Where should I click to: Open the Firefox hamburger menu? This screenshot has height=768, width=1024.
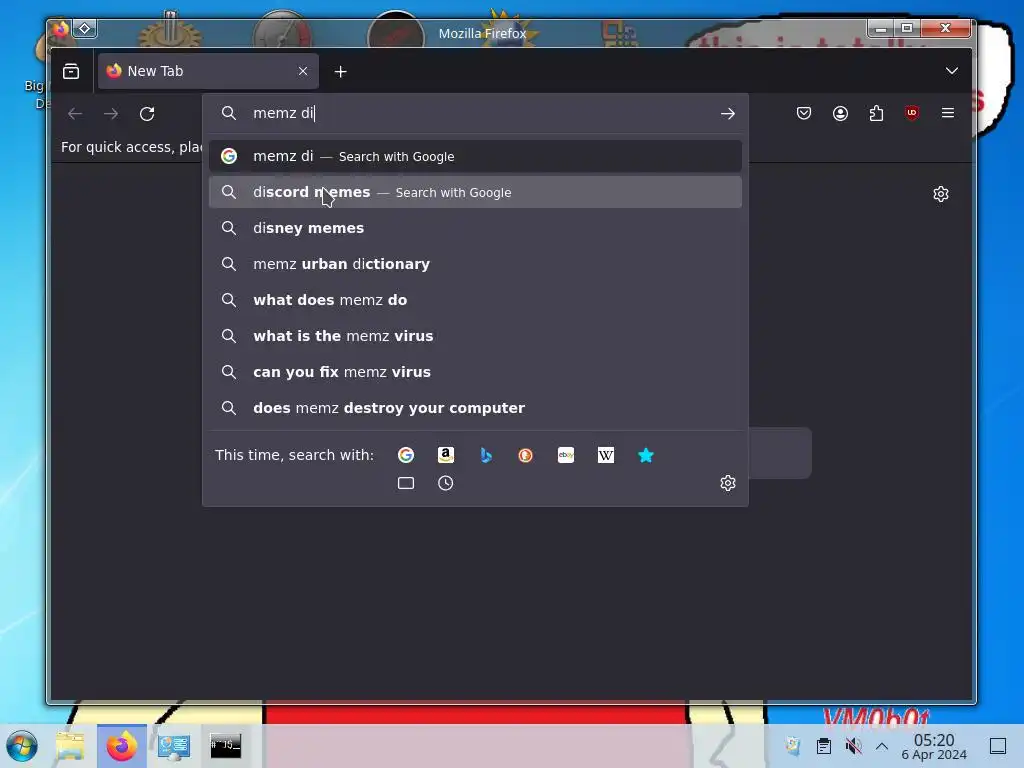tap(948, 113)
